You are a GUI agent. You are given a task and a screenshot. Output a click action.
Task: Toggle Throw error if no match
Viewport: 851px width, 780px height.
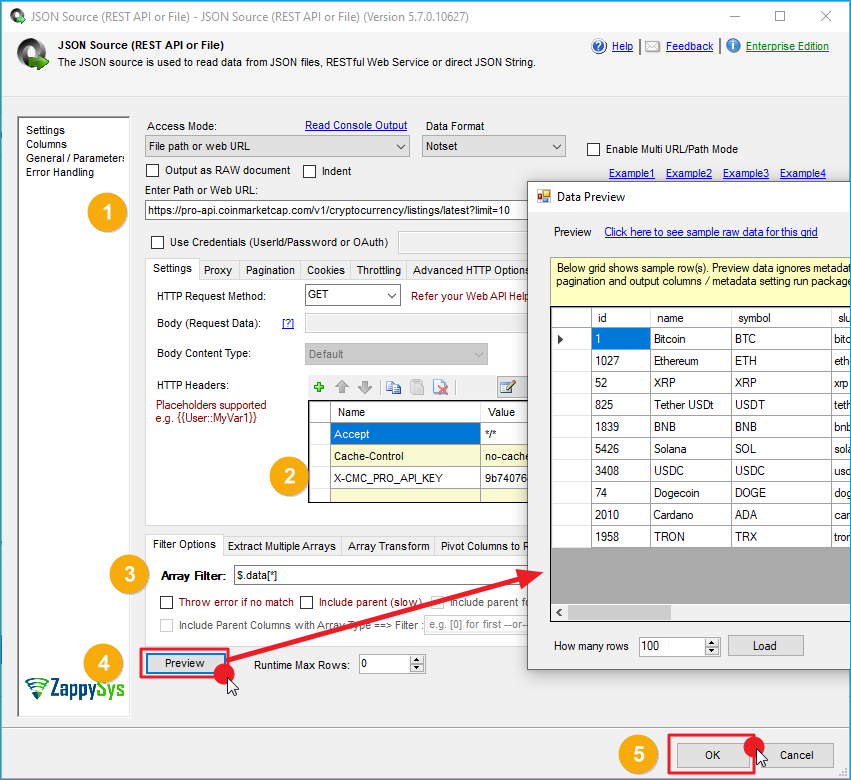(167, 603)
